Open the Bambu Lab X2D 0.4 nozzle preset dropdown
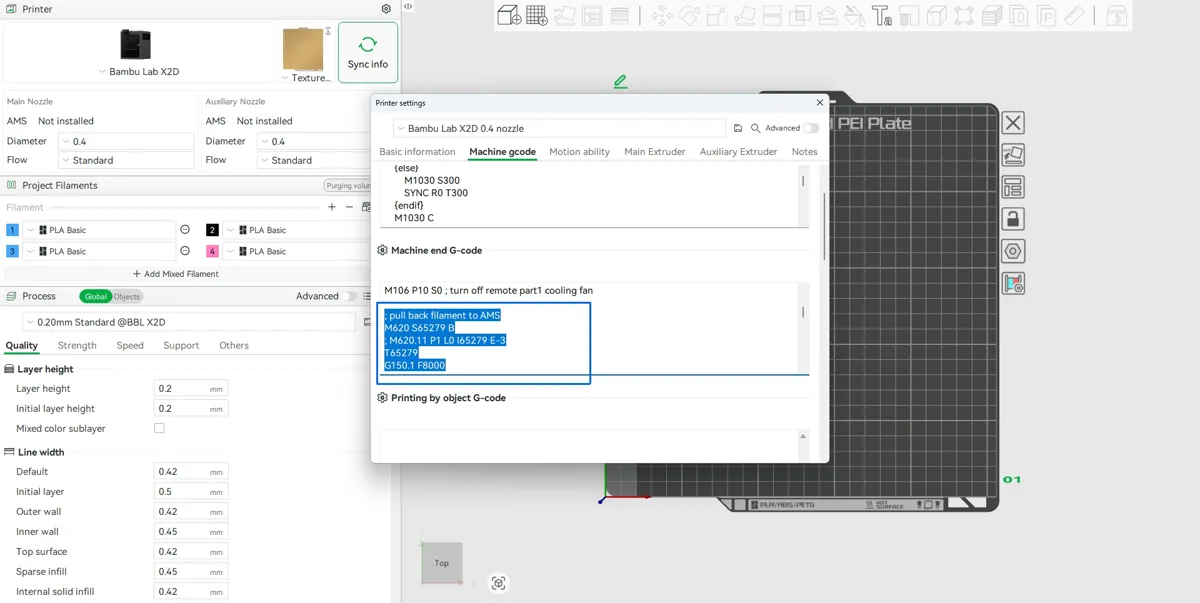This screenshot has width=1200, height=603. (559, 128)
